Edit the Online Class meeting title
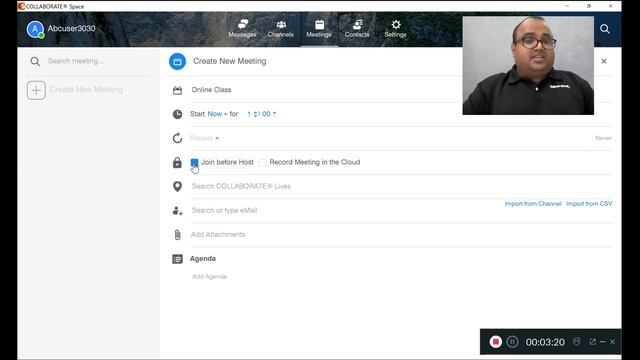 coord(211,90)
